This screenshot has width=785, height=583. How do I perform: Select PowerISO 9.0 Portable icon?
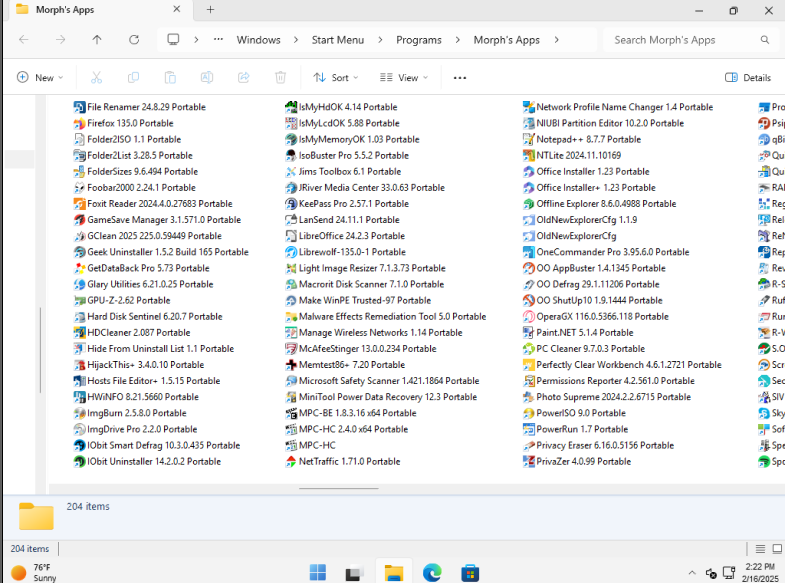tap(529, 413)
